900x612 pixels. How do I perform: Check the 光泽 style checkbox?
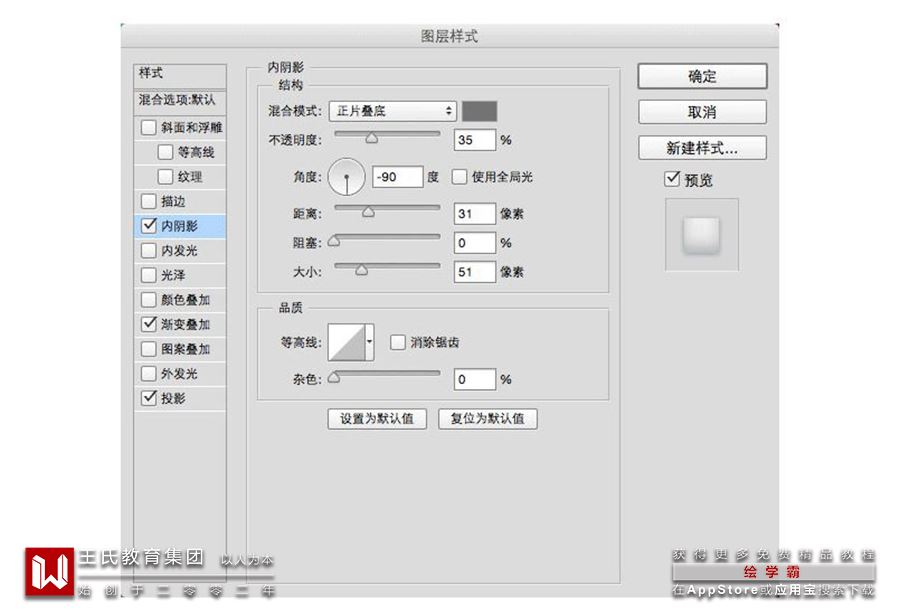point(148,275)
